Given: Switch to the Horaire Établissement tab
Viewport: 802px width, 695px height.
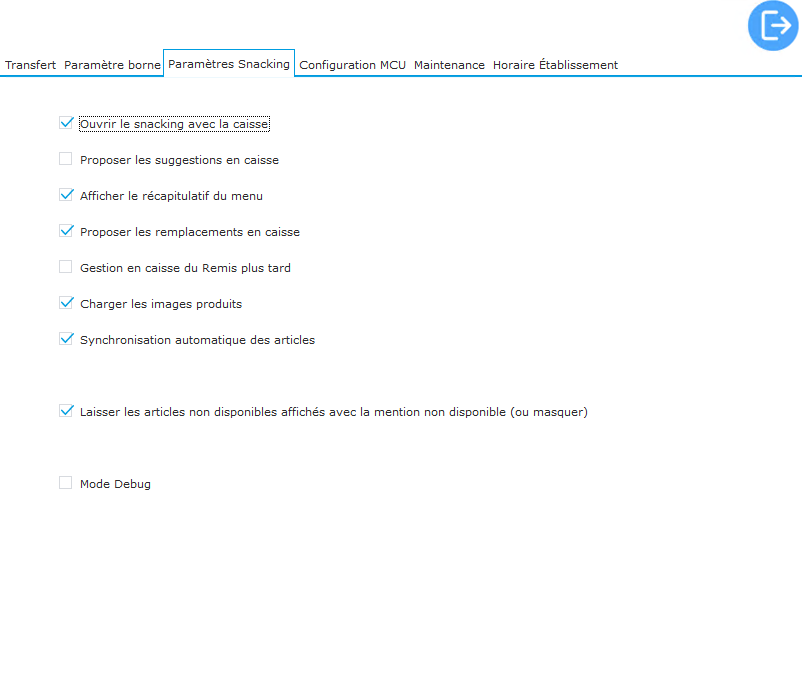Looking at the screenshot, I should (555, 65).
